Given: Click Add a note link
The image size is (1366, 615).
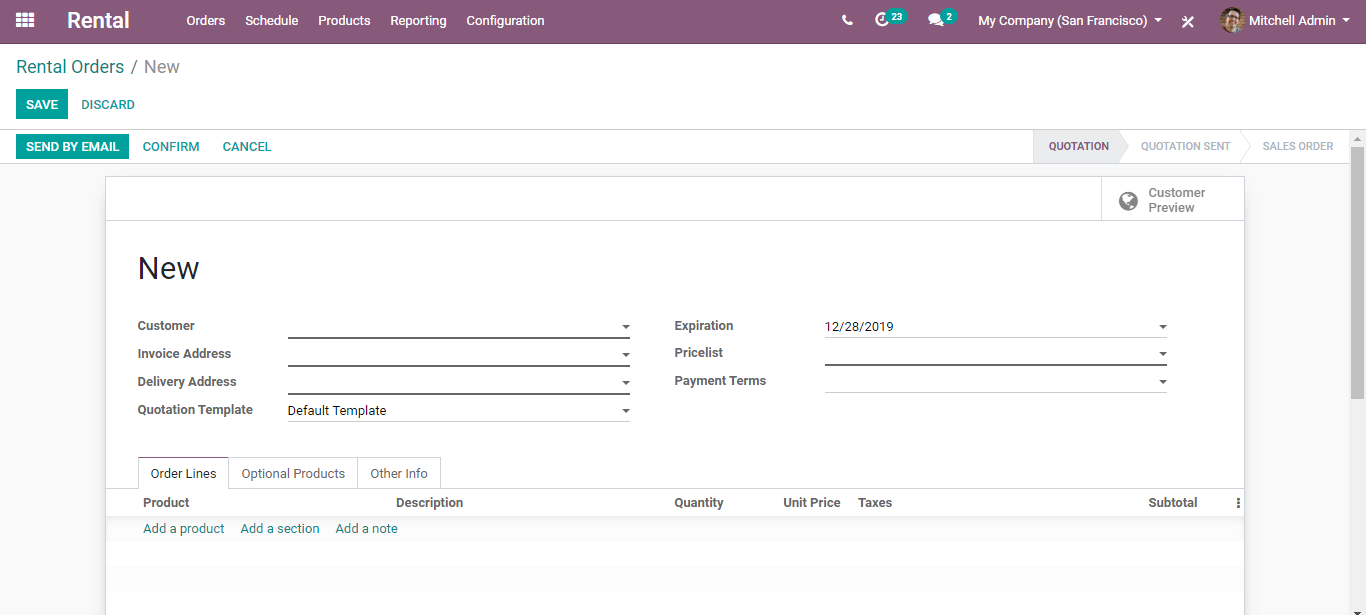Looking at the screenshot, I should coord(366,528).
